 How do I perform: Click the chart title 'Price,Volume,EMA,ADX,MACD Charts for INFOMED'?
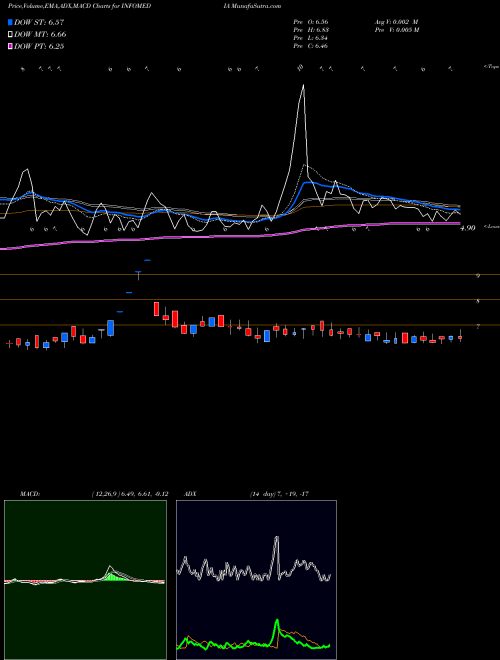pos(80,6)
